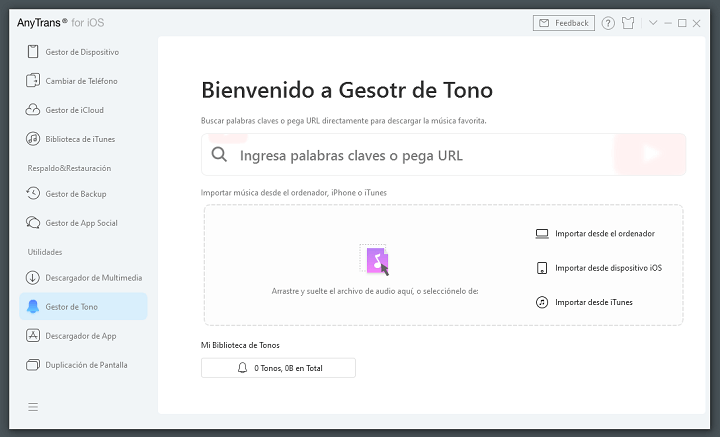This screenshot has width=720, height=437.
Task: Open Descargador de App label
Action: tap(81, 336)
